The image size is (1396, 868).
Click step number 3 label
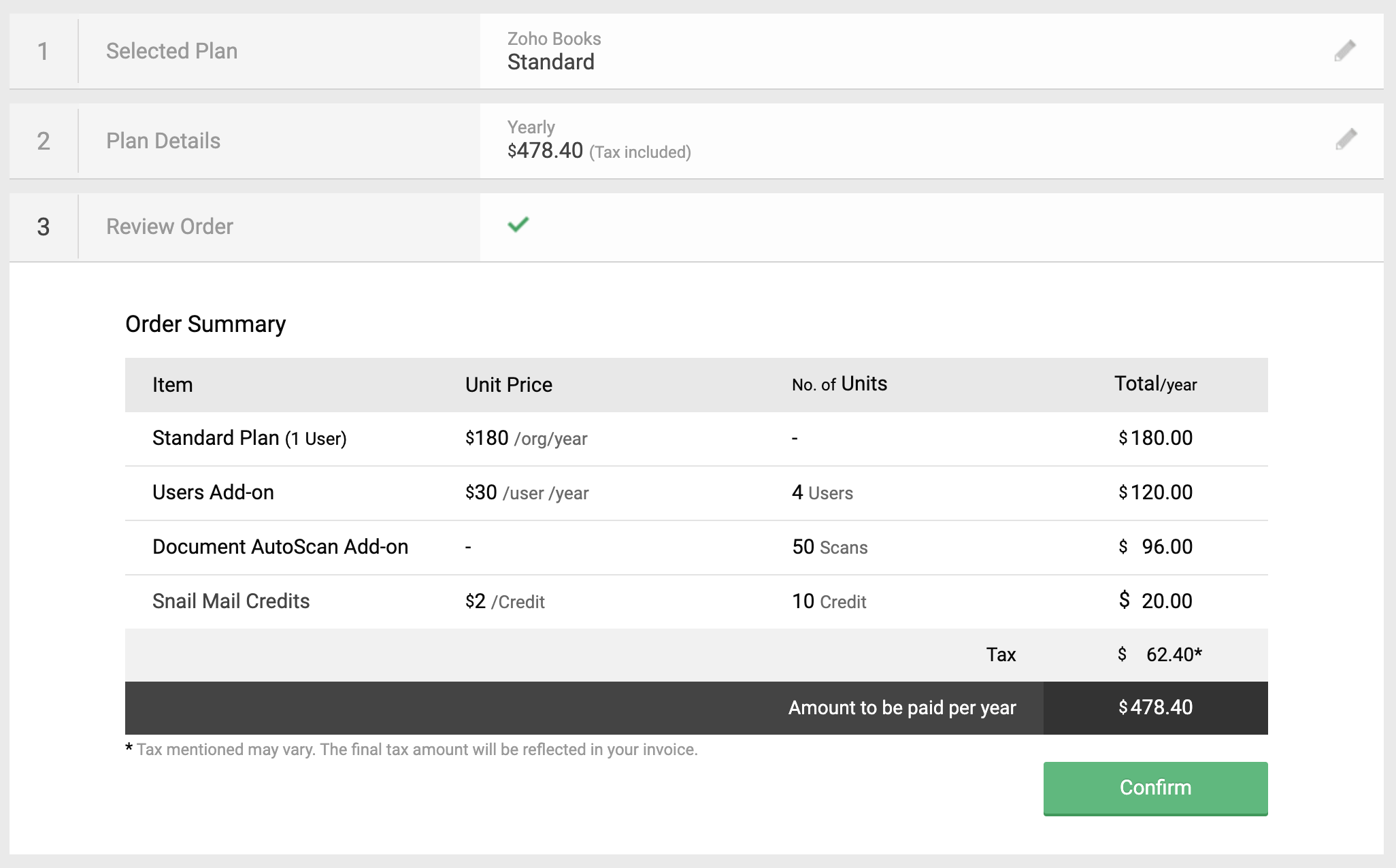[43, 227]
